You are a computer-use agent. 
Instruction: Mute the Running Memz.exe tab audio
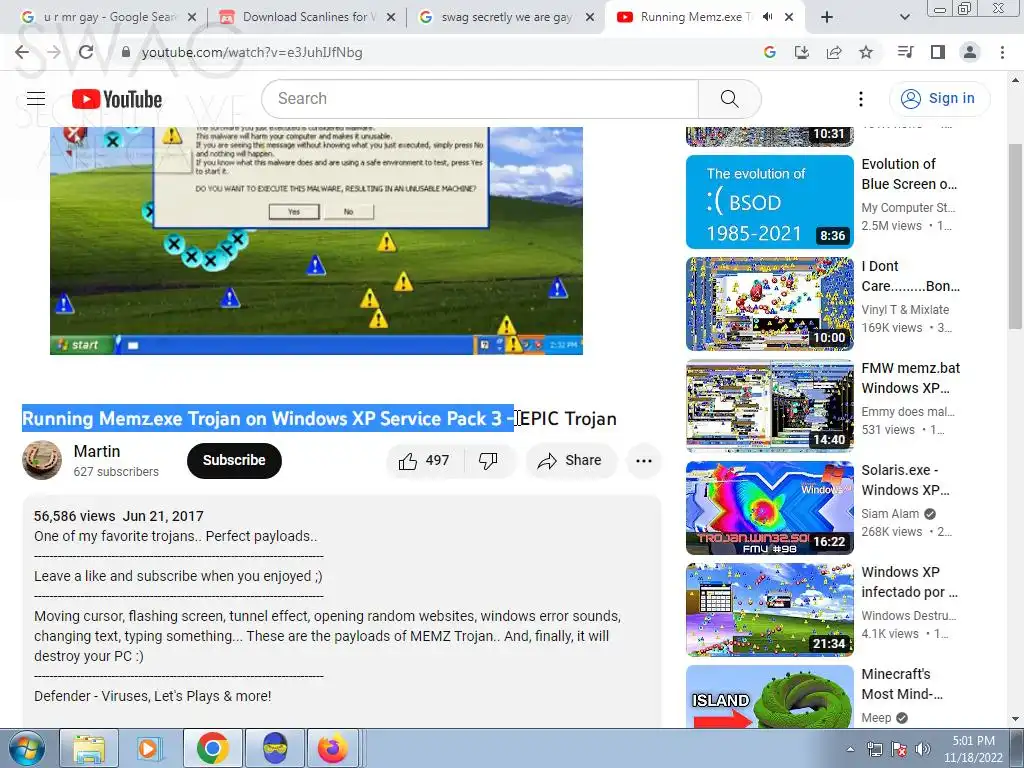768,17
